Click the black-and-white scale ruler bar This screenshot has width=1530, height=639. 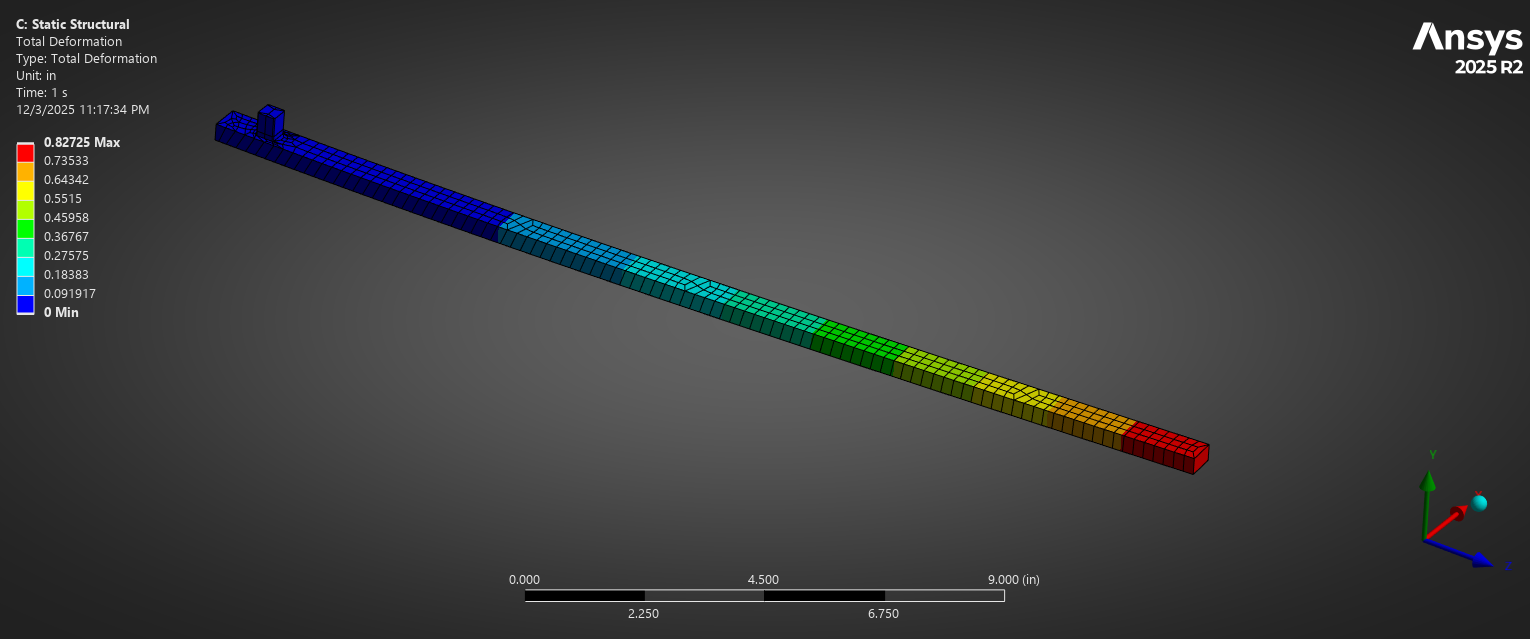coord(765,596)
